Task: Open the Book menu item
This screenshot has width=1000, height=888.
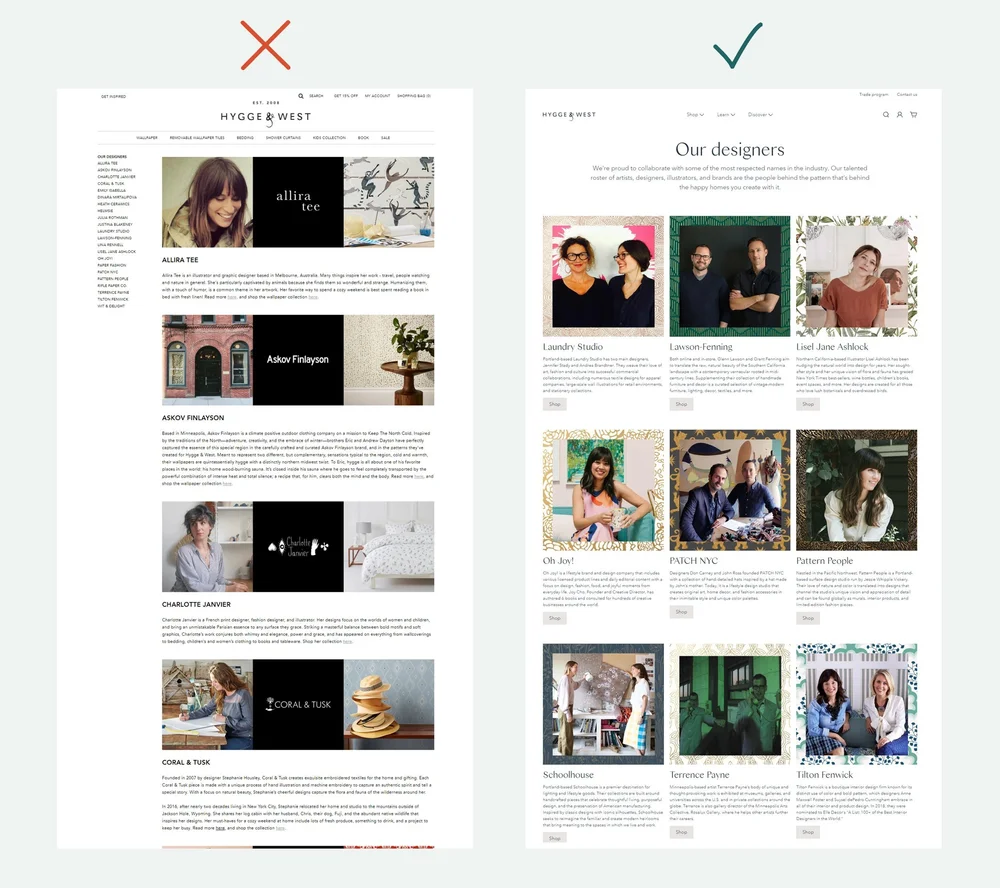Action: click(x=364, y=138)
